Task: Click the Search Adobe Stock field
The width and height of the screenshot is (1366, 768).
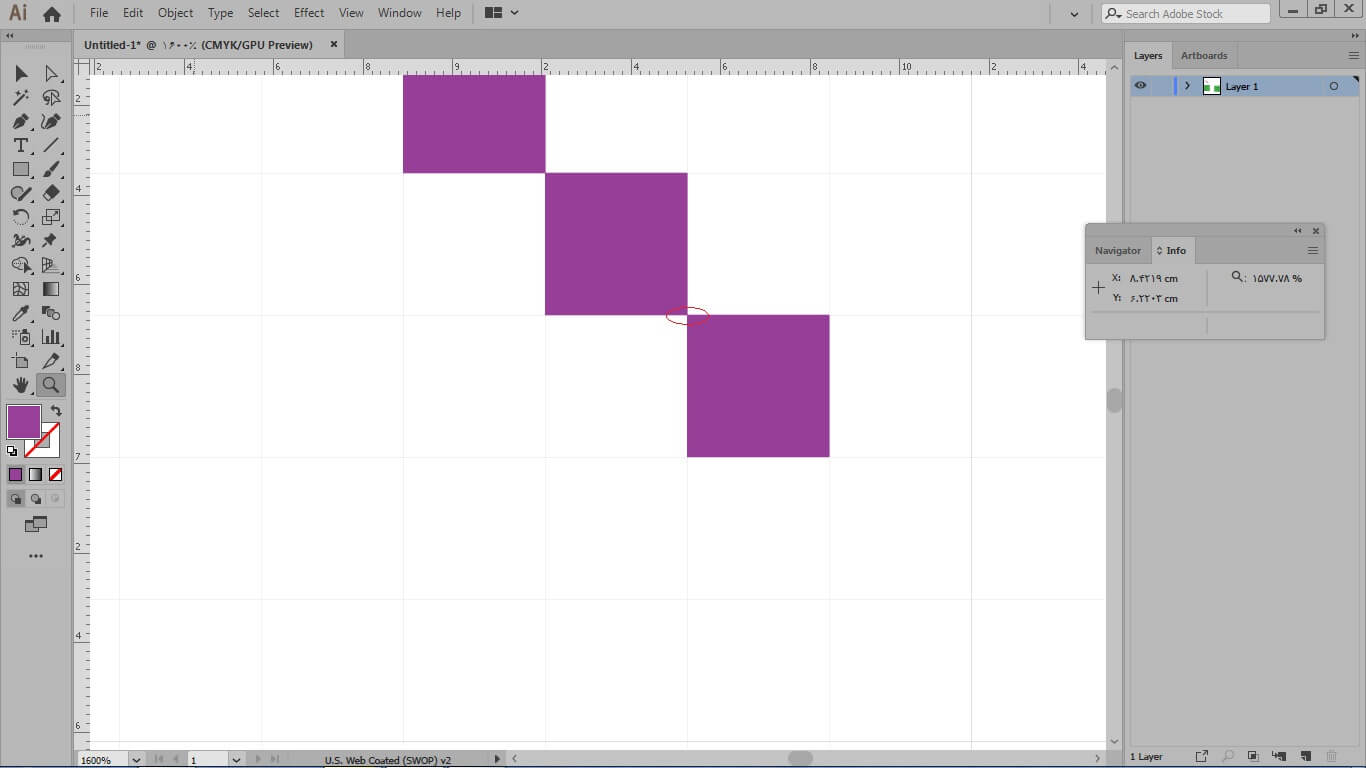Action: tap(1185, 14)
